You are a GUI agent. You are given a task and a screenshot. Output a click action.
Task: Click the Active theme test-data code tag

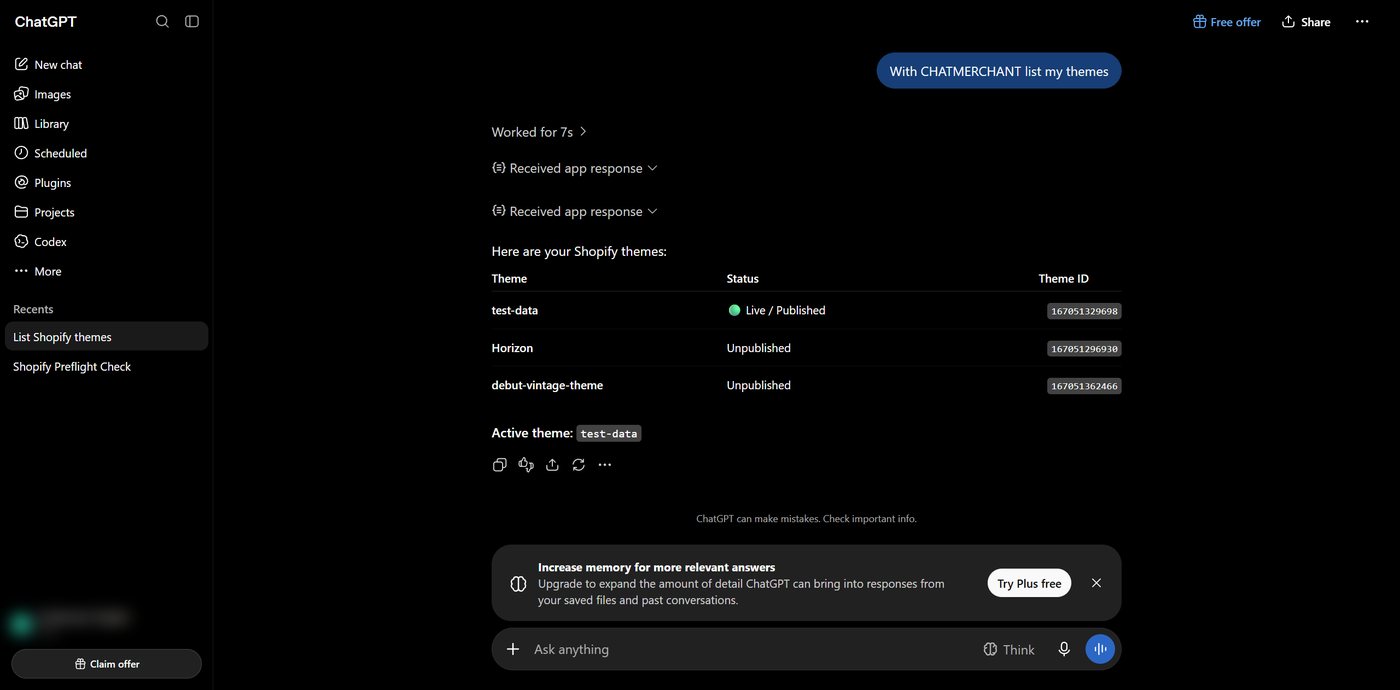point(609,434)
